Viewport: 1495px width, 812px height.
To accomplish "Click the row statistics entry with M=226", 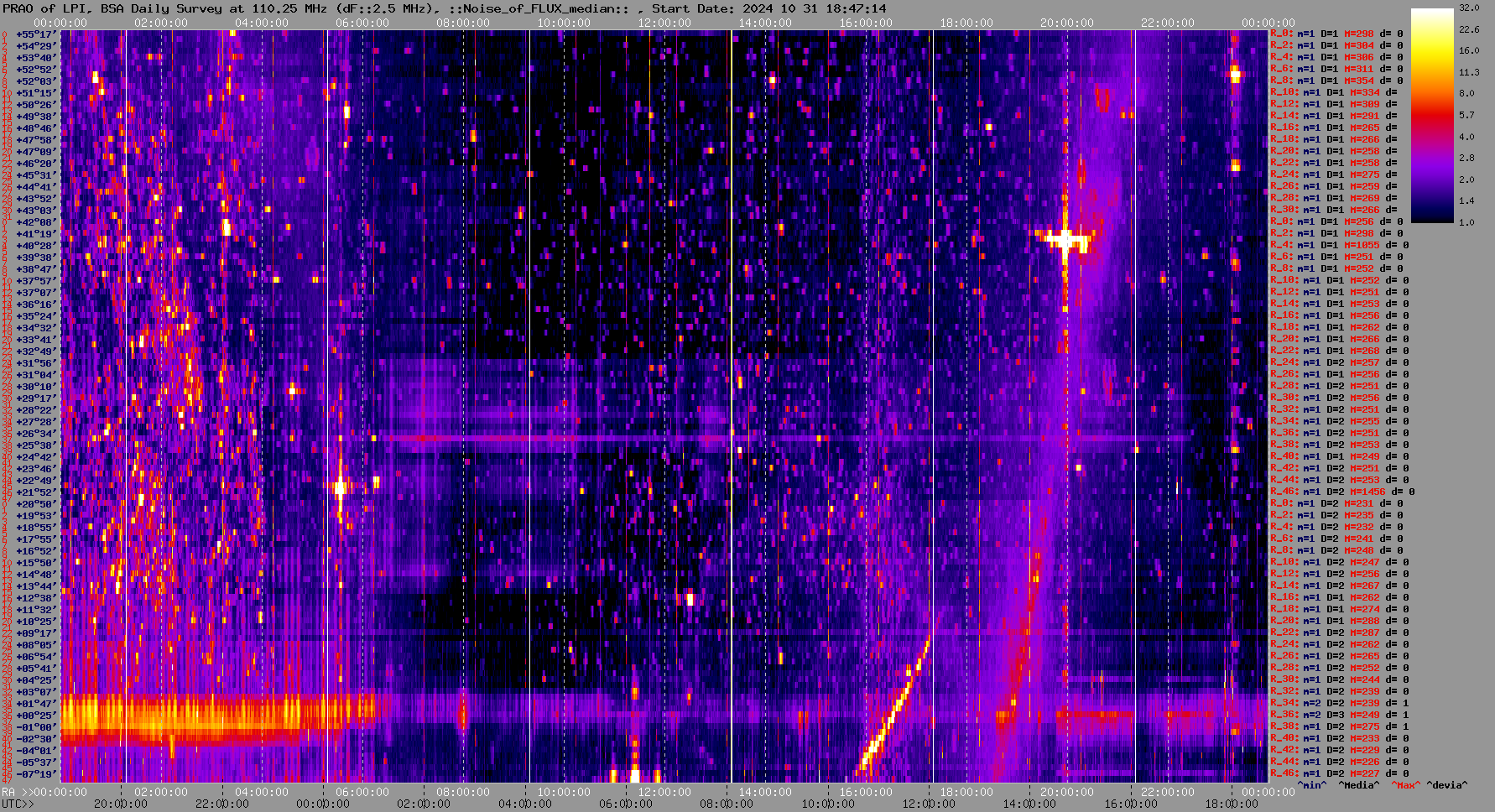I will [x=1340, y=762].
